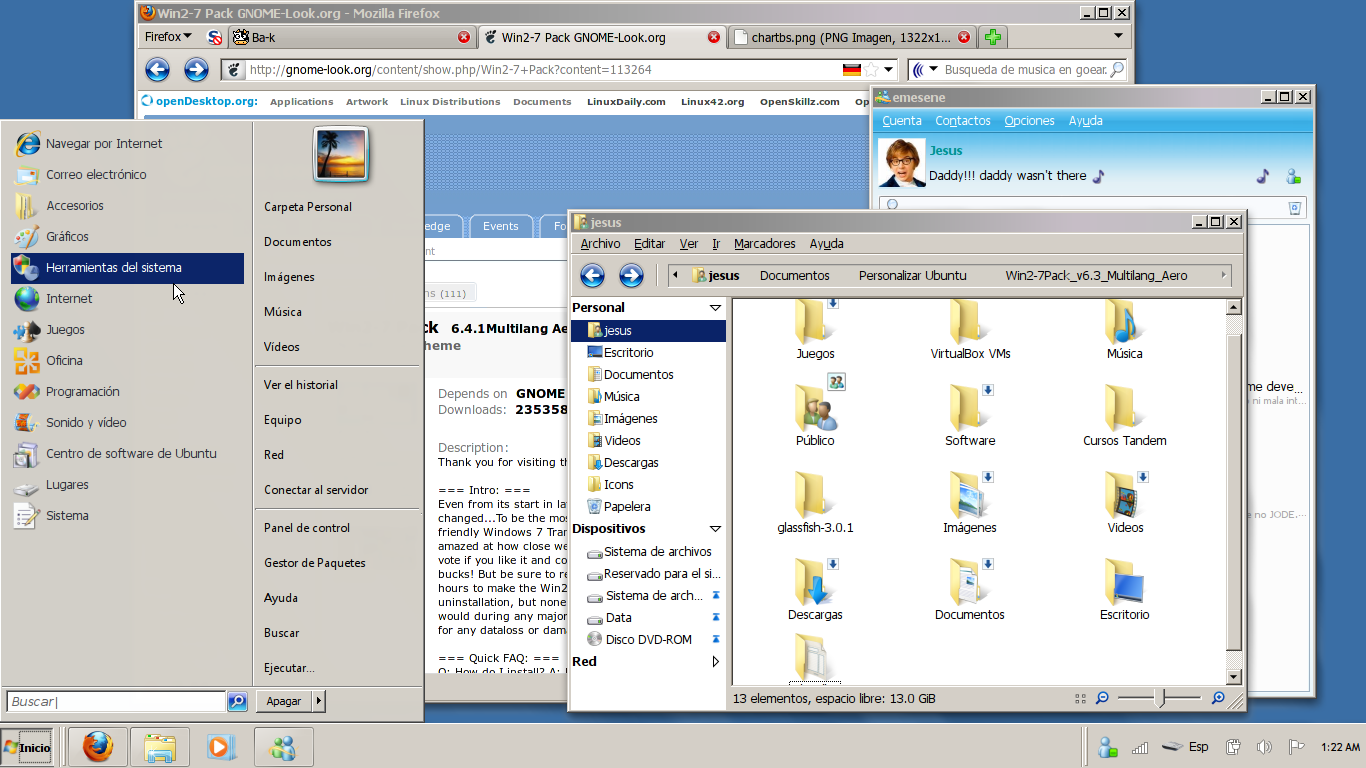
Task: Select Descargas in file manager sidebar
Action: click(648, 463)
